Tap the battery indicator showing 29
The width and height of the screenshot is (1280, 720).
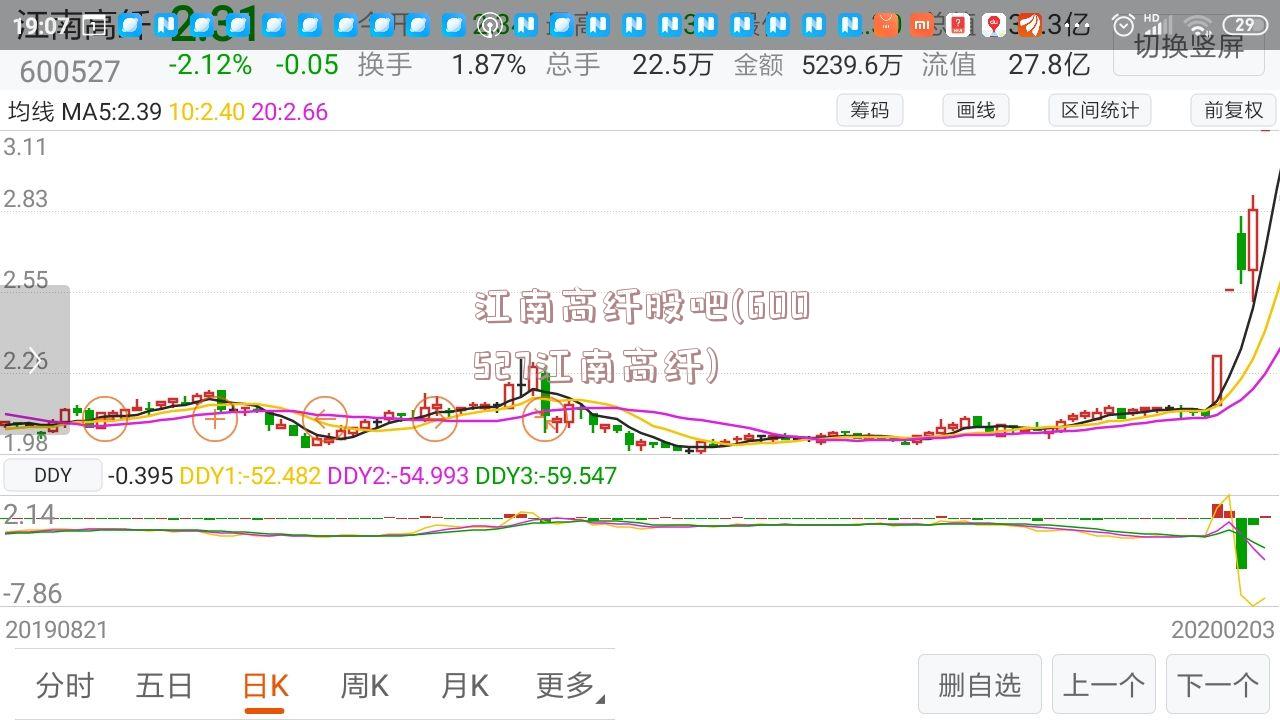click(x=1244, y=25)
